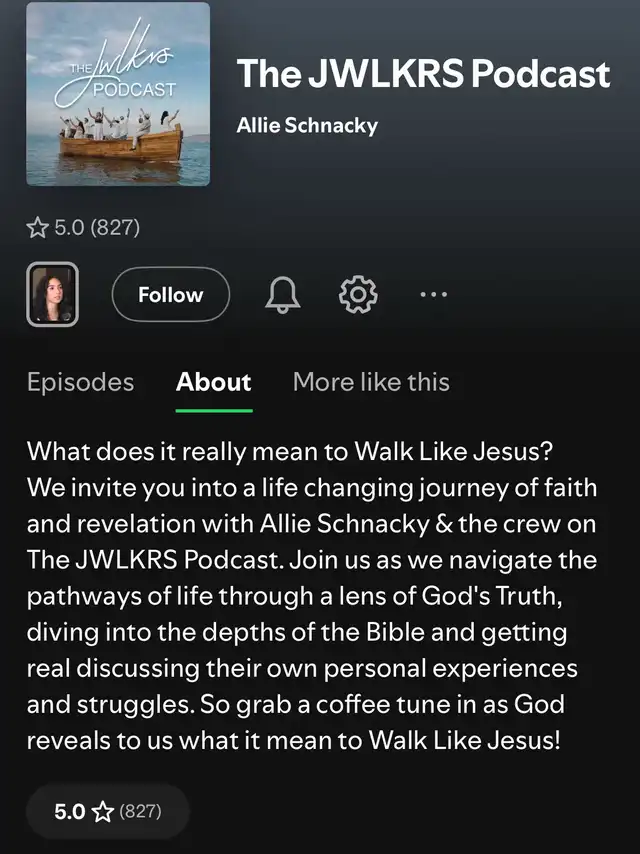This screenshot has width=640, height=854.
Task: Turn on notifications with the bell icon
Action: [282, 295]
